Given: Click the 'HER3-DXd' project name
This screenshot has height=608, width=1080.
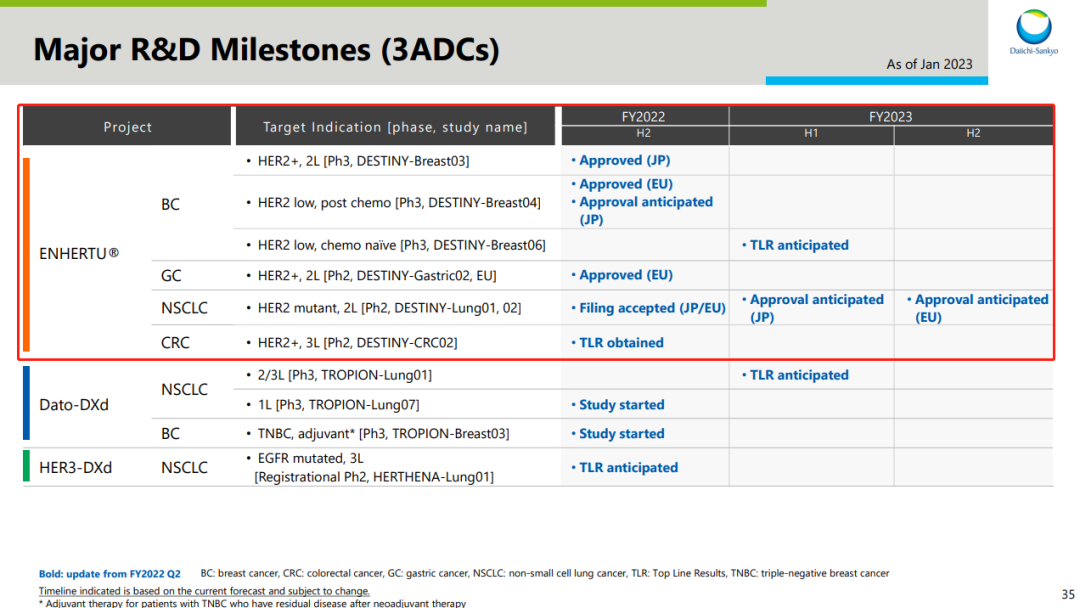Looking at the screenshot, I should (75, 468).
